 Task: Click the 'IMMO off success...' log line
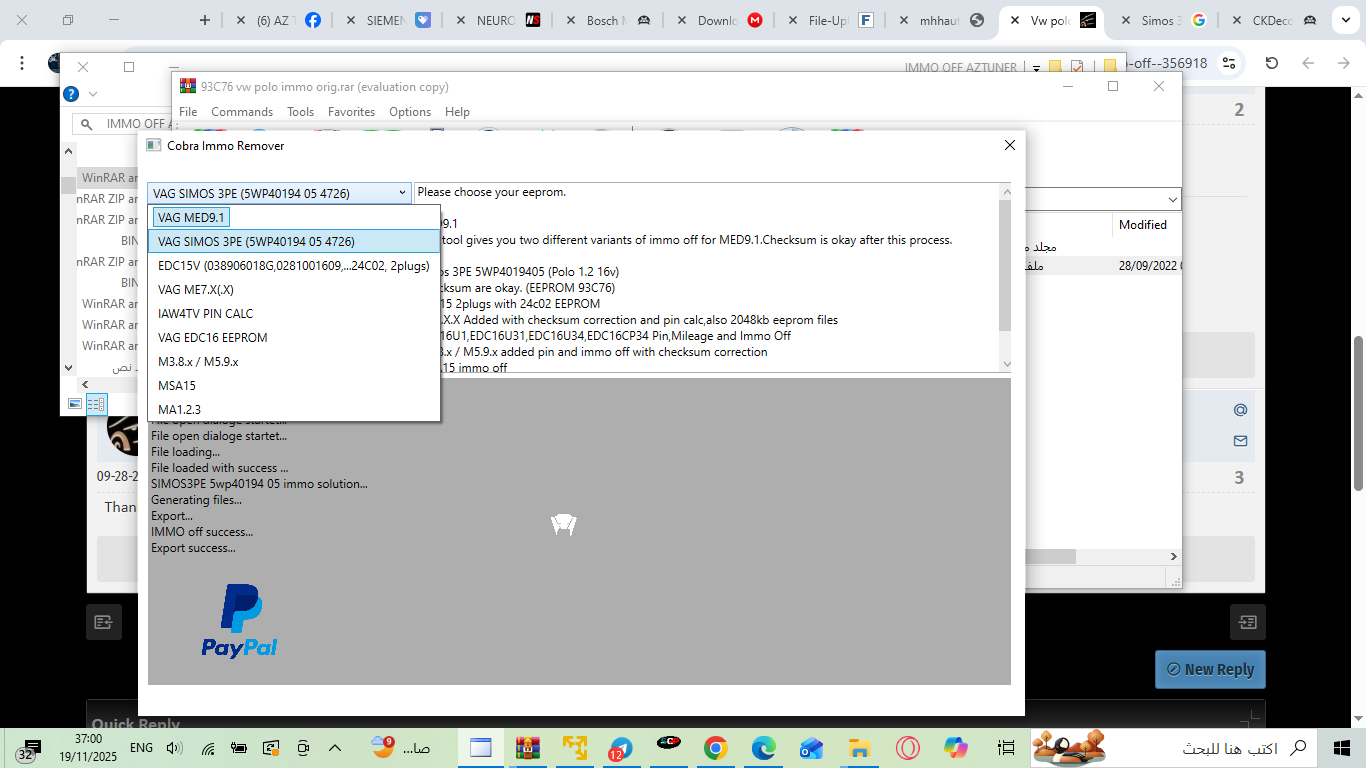pos(202,532)
